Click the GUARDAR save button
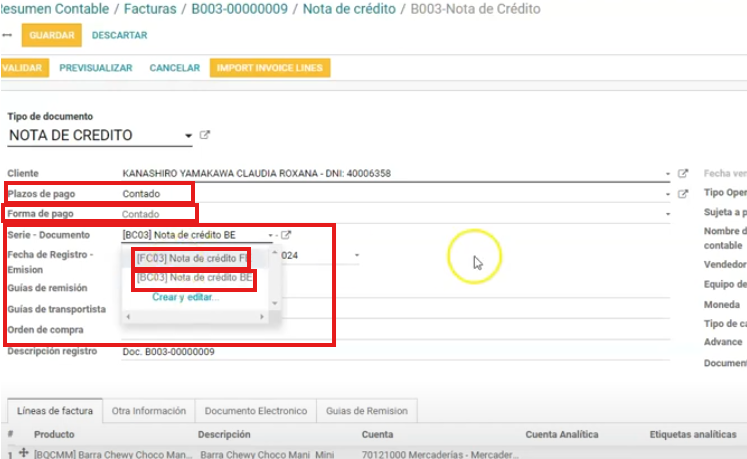 [51, 35]
